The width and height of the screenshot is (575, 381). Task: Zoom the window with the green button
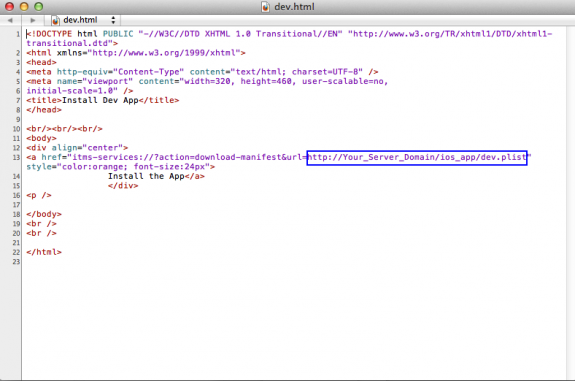[39, 7]
